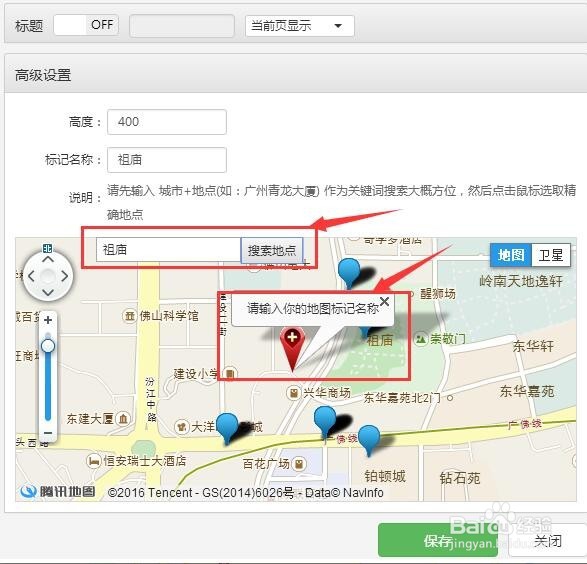Viewport: 587px width, 564px height.
Task: Click the 关闭 close button
Action: coord(548,541)
